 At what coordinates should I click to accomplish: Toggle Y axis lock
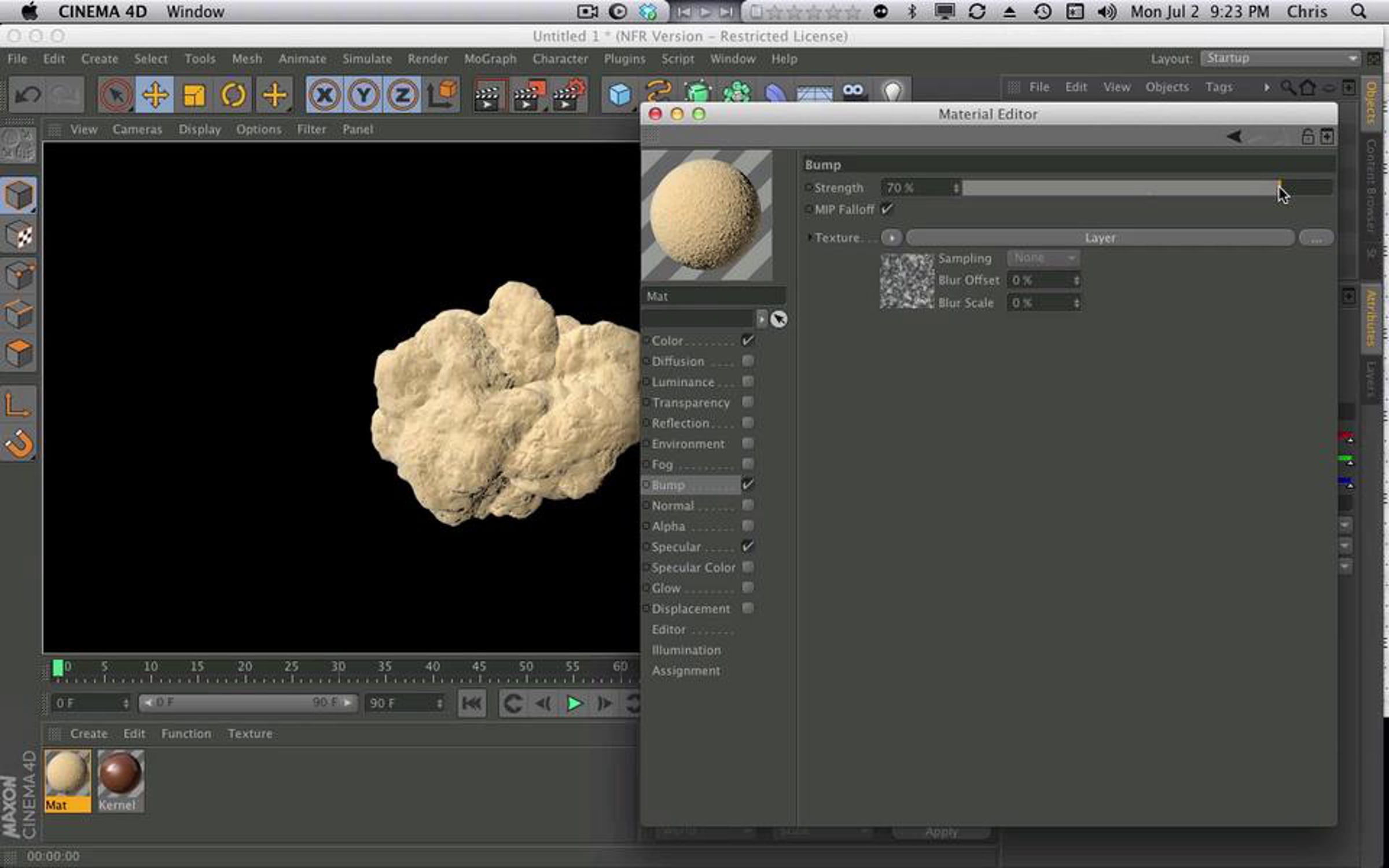[363, 94]
